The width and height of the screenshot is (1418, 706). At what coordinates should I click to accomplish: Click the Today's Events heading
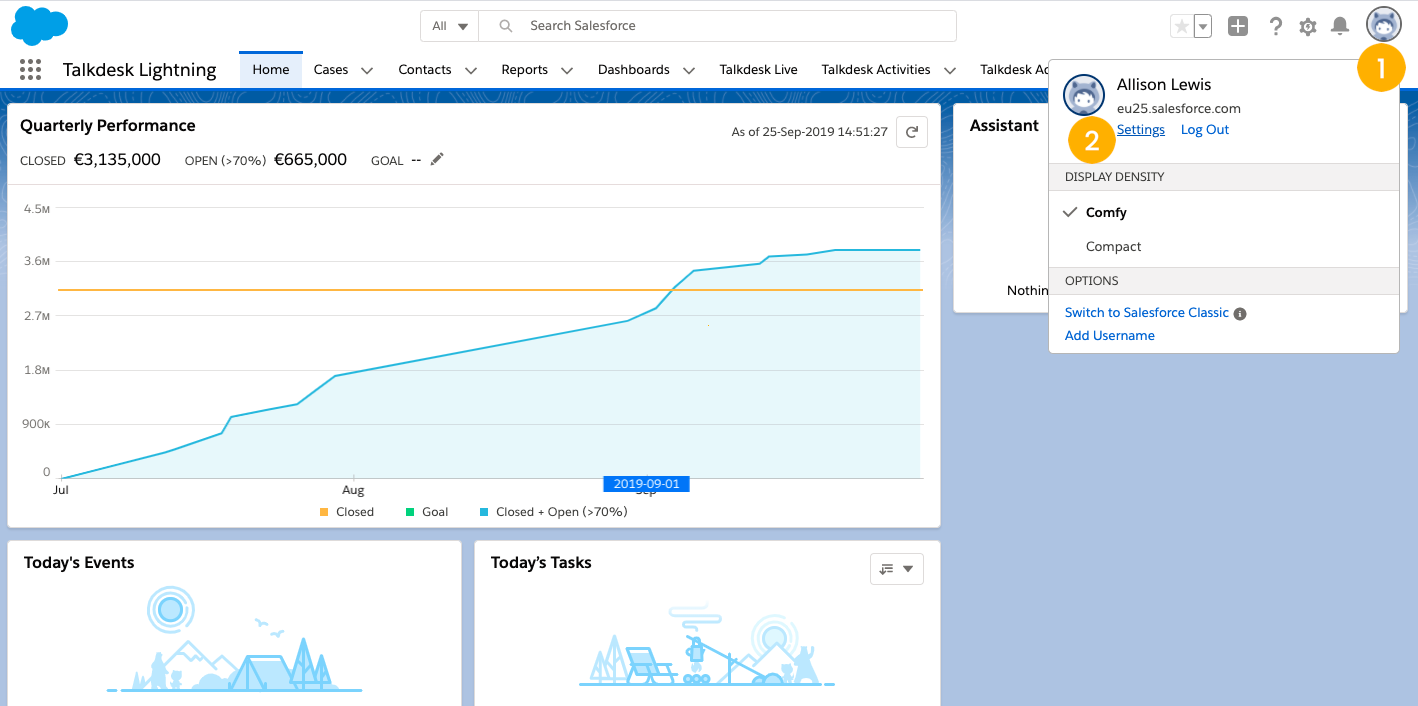(x=79, y=562)
